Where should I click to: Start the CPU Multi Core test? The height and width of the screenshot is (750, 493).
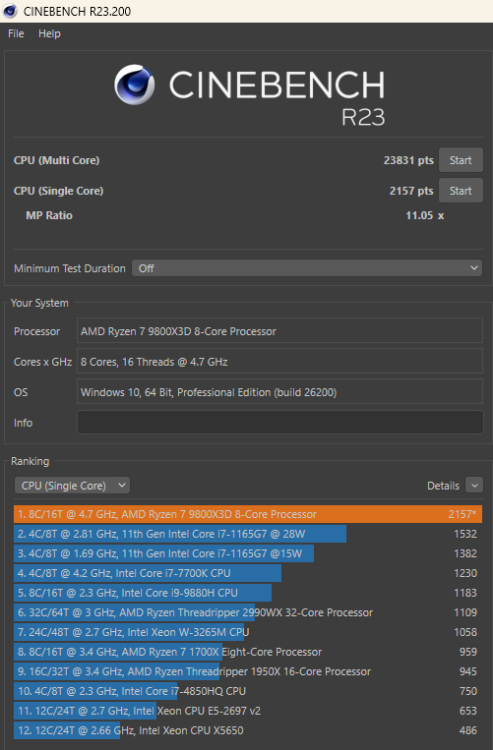(460, 160)
